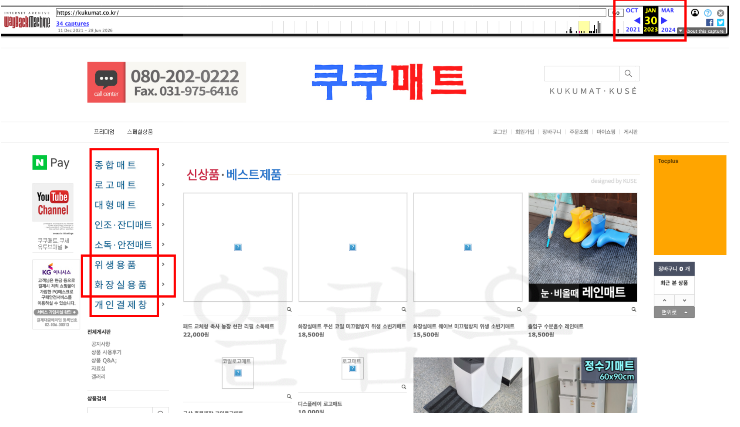Open the 인조·잔디매트 category
The height and width of the screenshot is (427, 740).
123,225
